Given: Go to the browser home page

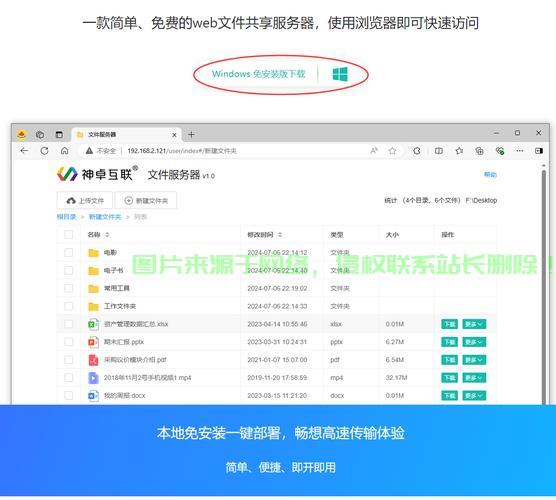Looking at the screenshot, I should pyautogui.click(x=65, y=151).
